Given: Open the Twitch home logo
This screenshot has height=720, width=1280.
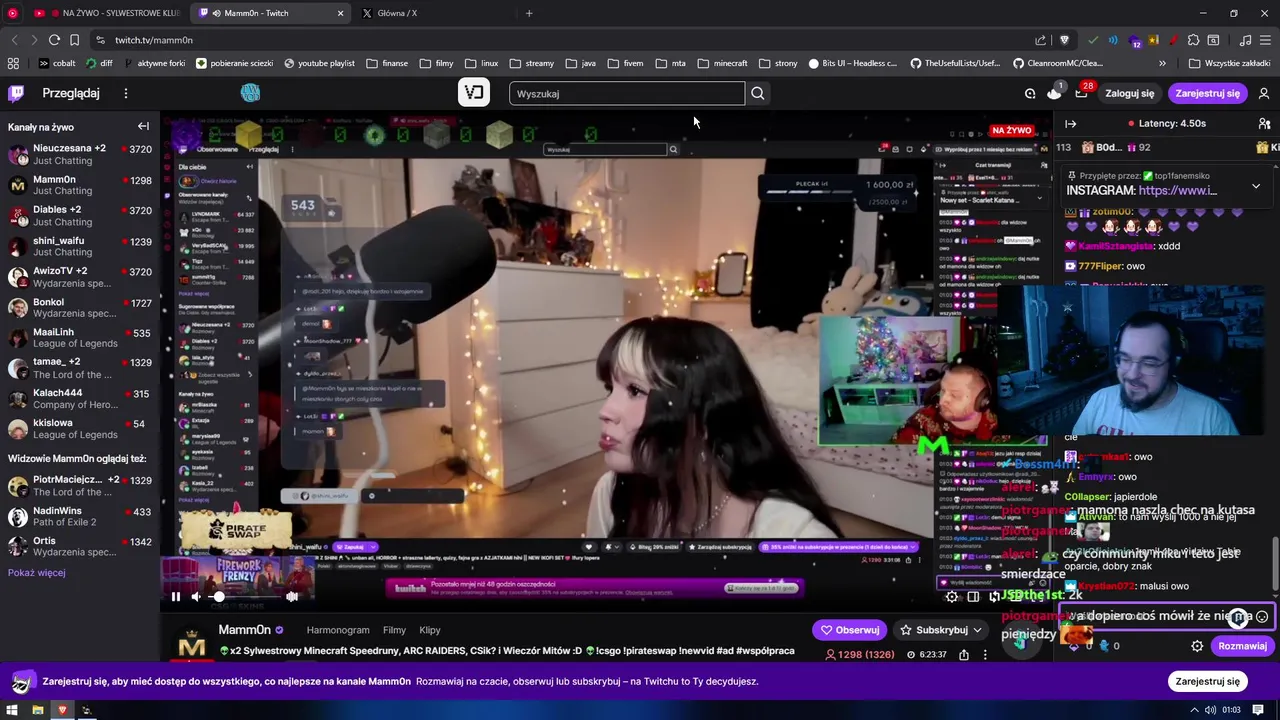Looking at the screenshot, I should (x=16, y=93).
